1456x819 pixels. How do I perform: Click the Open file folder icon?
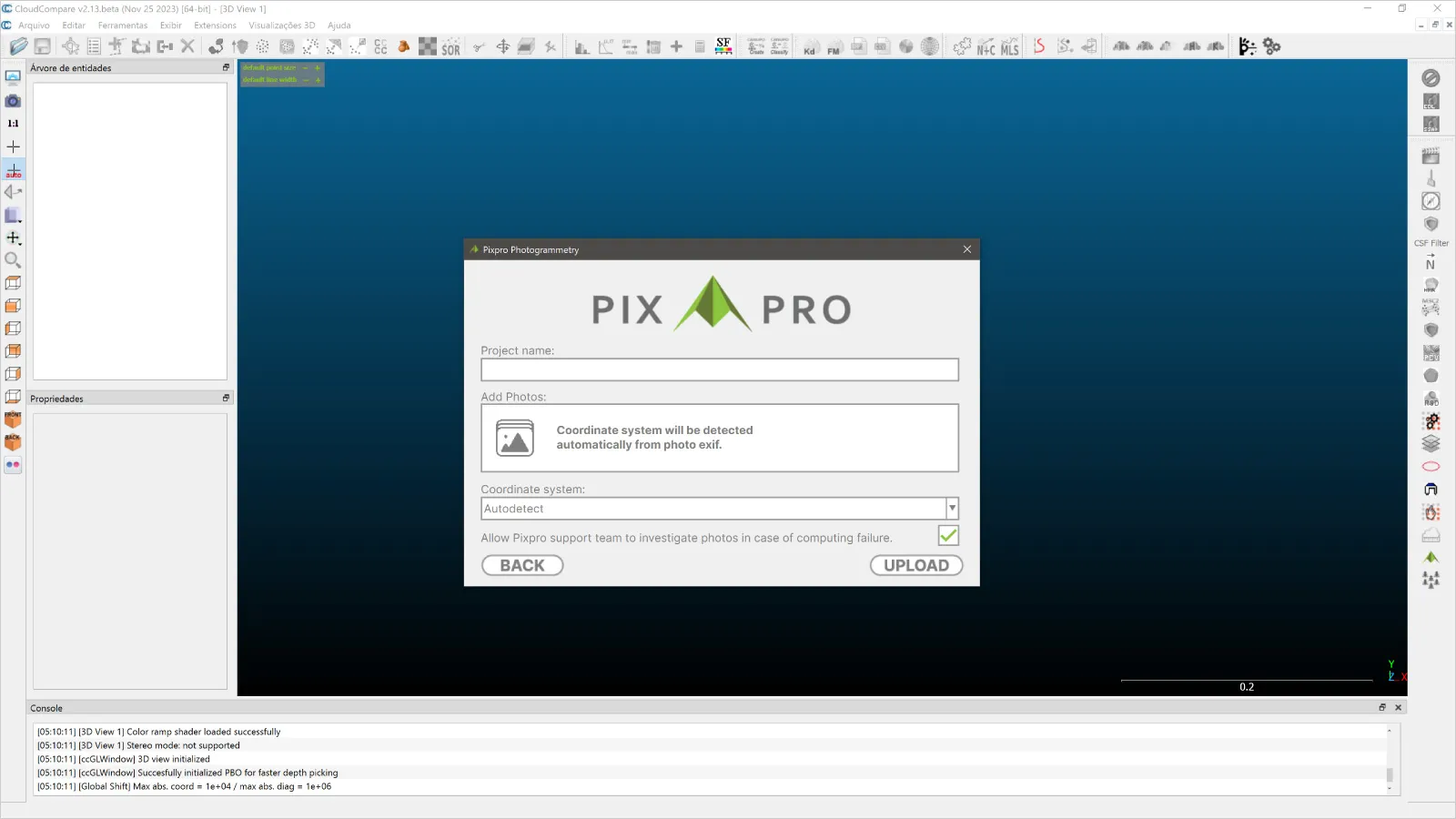pos(18,46)
